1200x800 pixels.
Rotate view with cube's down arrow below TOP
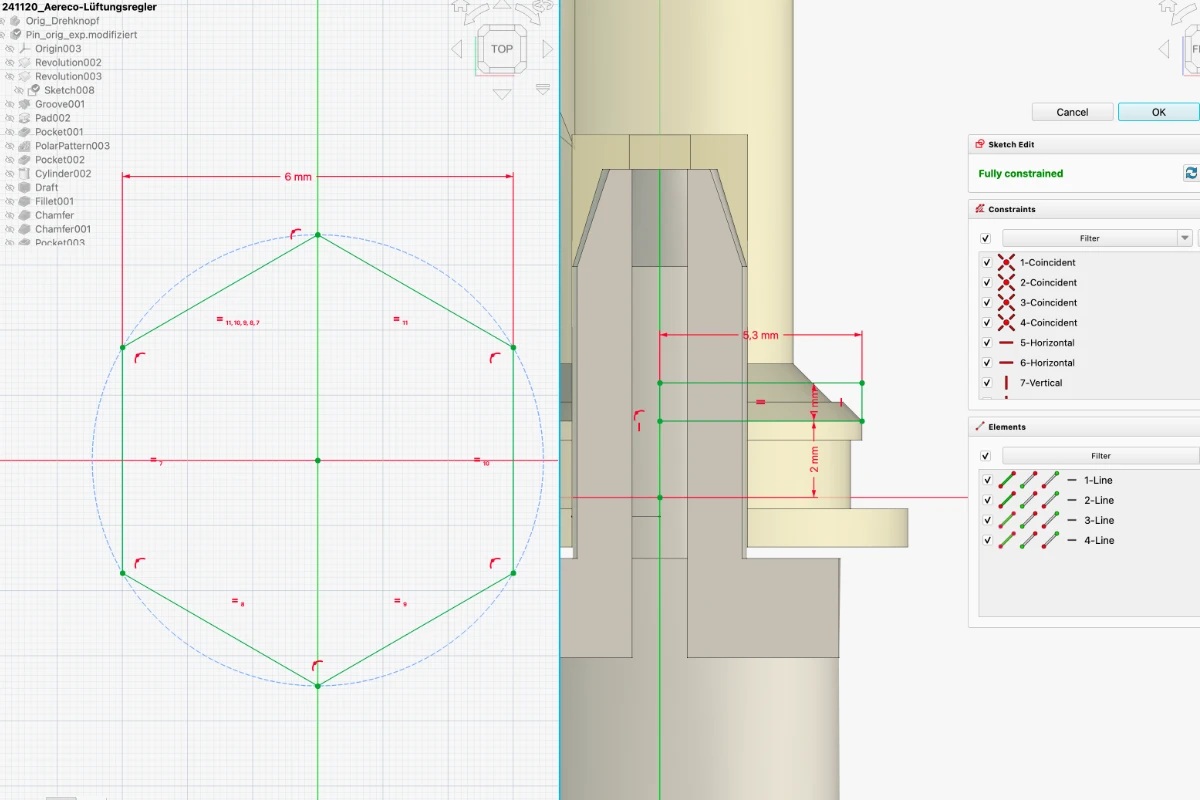502,94
